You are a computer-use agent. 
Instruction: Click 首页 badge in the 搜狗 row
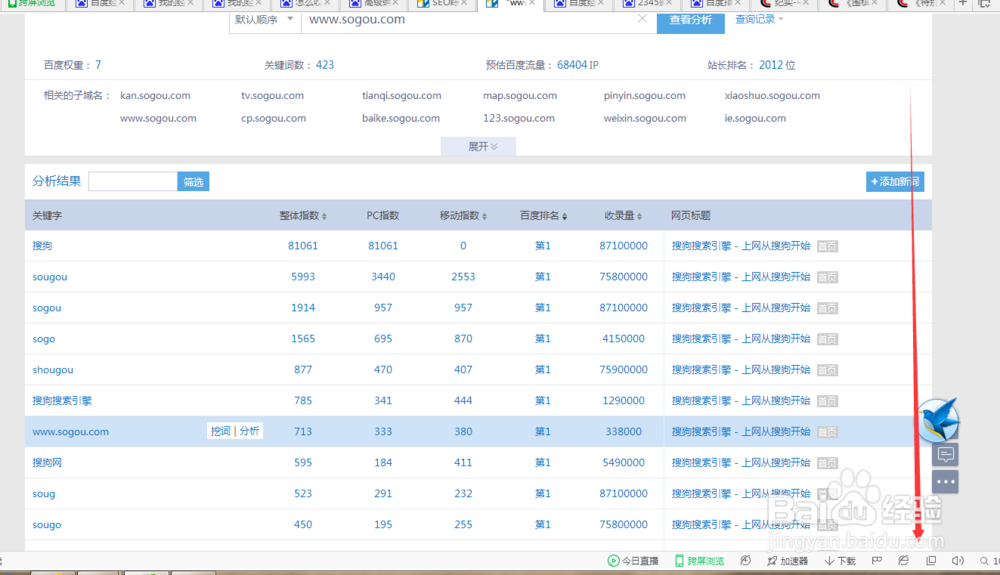point(827,246)
